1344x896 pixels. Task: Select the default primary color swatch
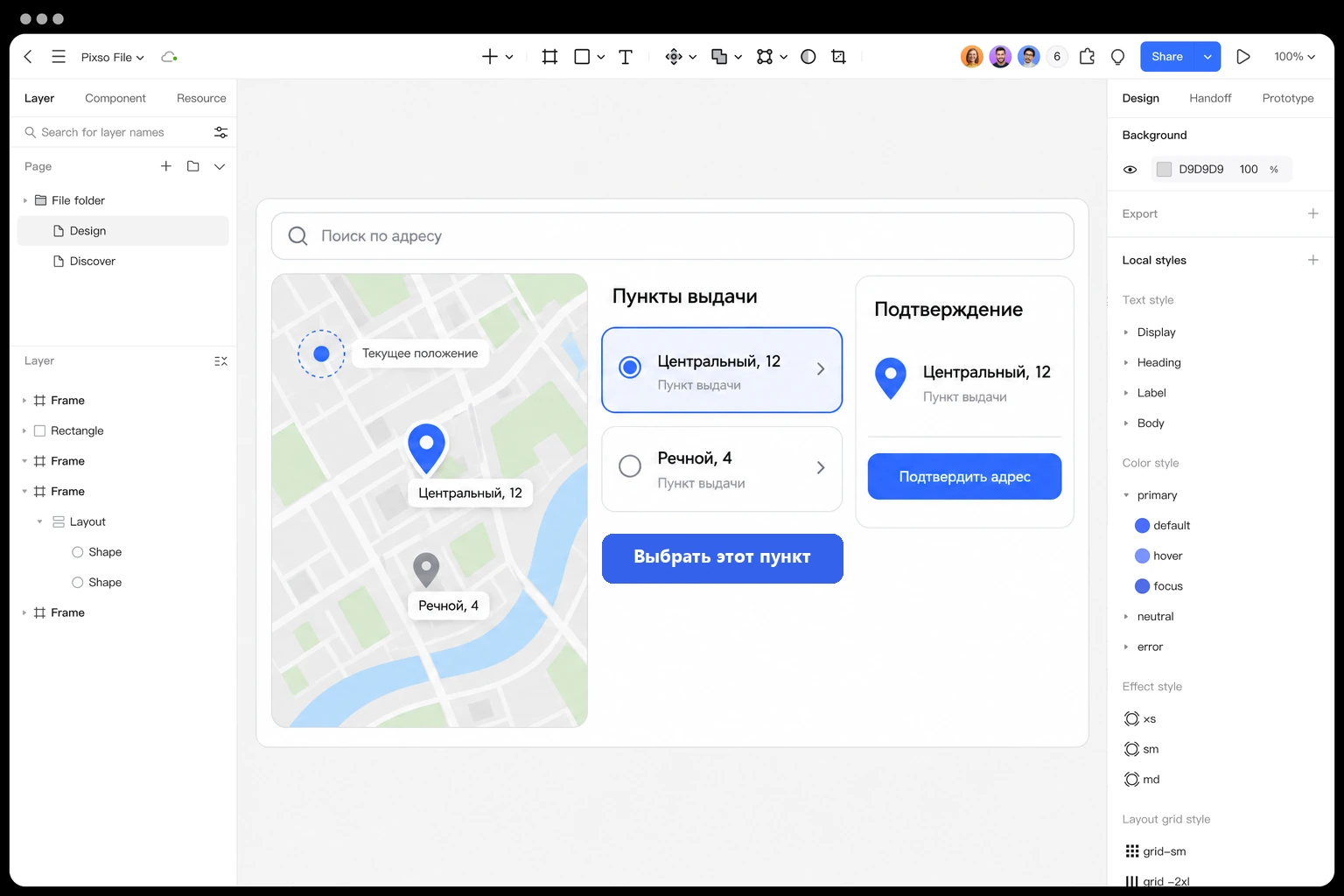pos(1142,526)
